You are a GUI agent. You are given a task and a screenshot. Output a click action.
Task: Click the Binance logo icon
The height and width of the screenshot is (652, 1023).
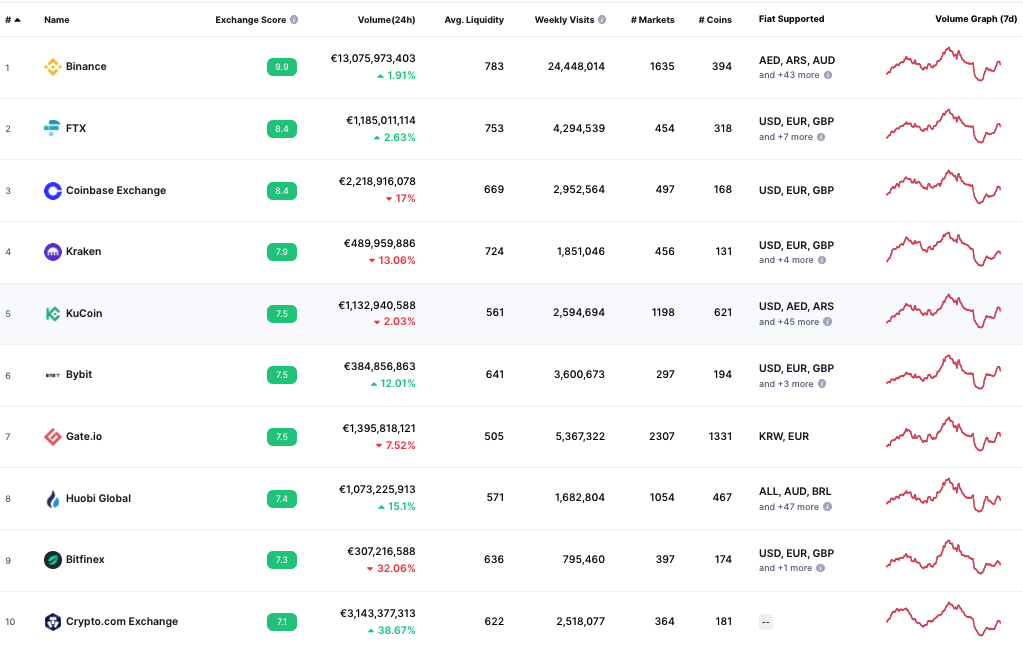52,67
